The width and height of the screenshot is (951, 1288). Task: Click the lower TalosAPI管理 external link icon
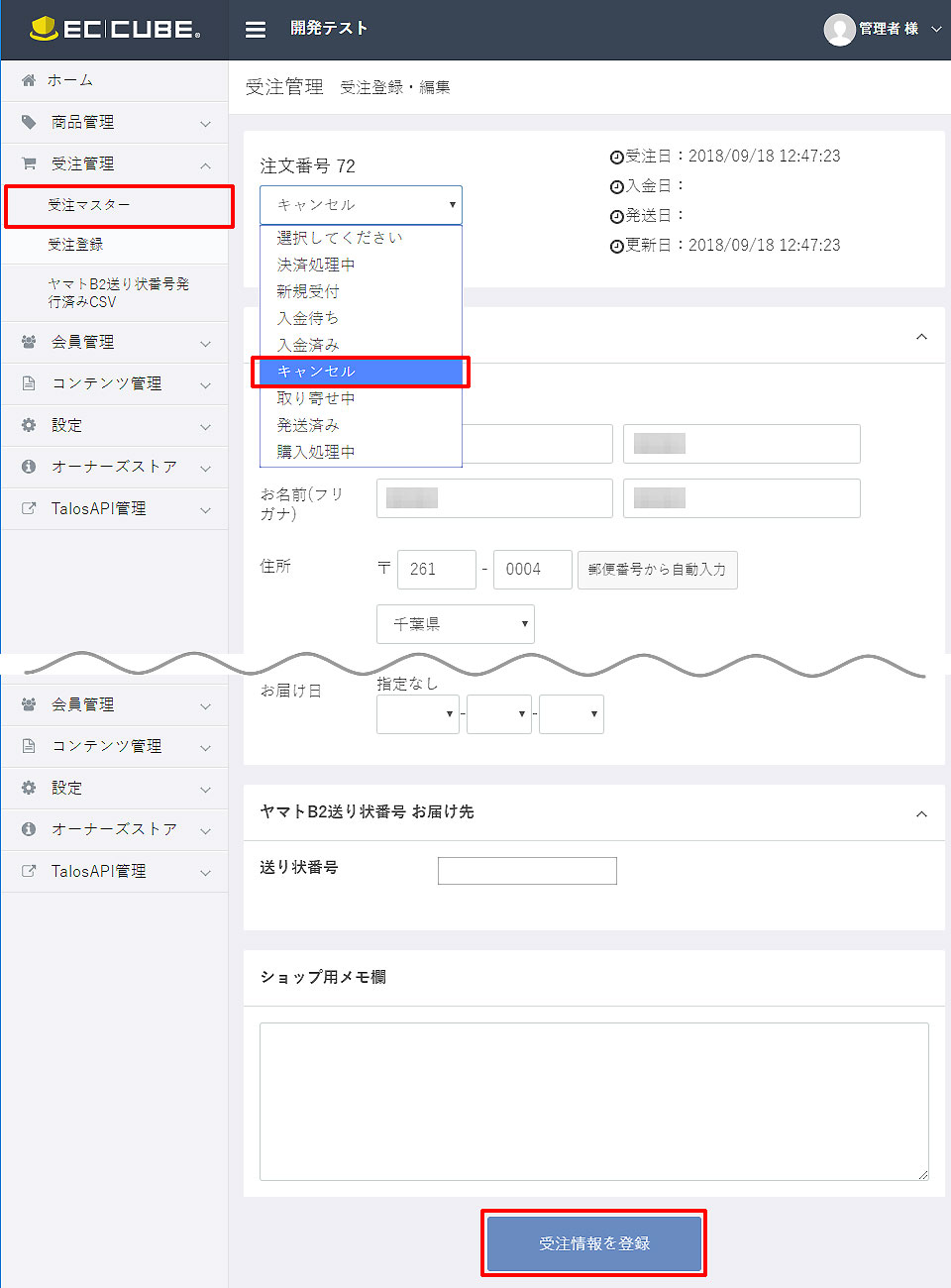29,871
